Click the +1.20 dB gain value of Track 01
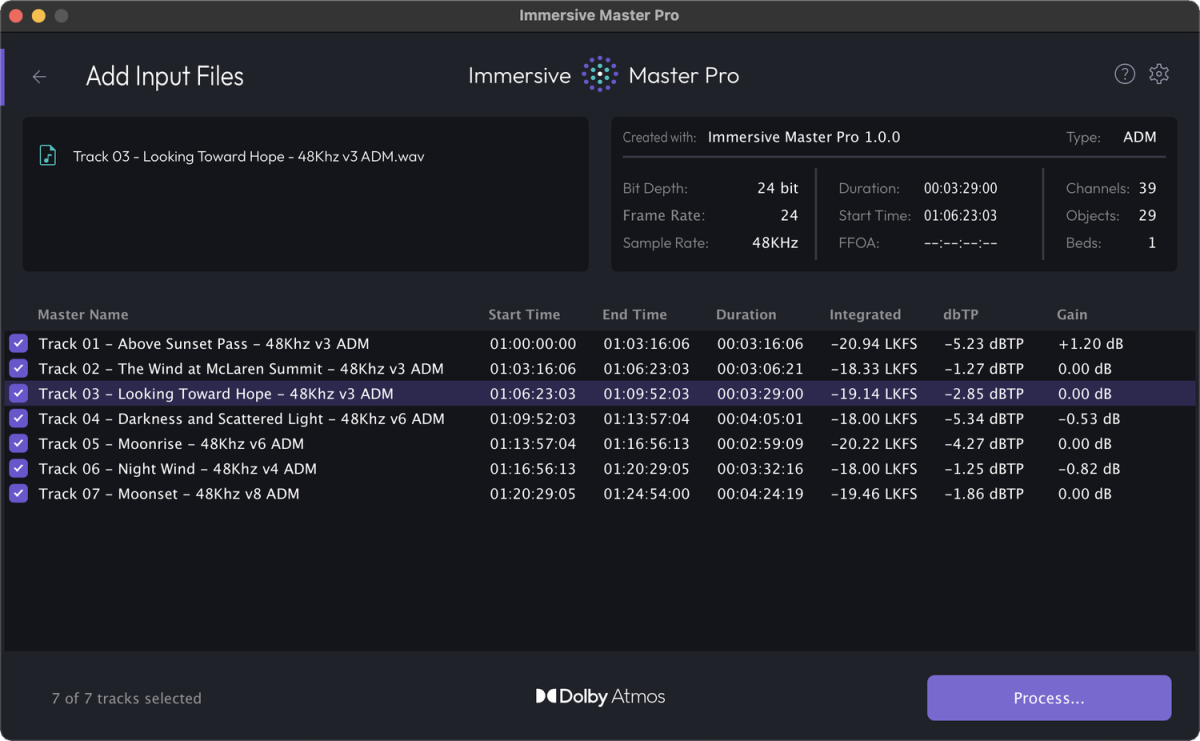The width and height of the screenshot is (1200, 741). click(1090, 343)
